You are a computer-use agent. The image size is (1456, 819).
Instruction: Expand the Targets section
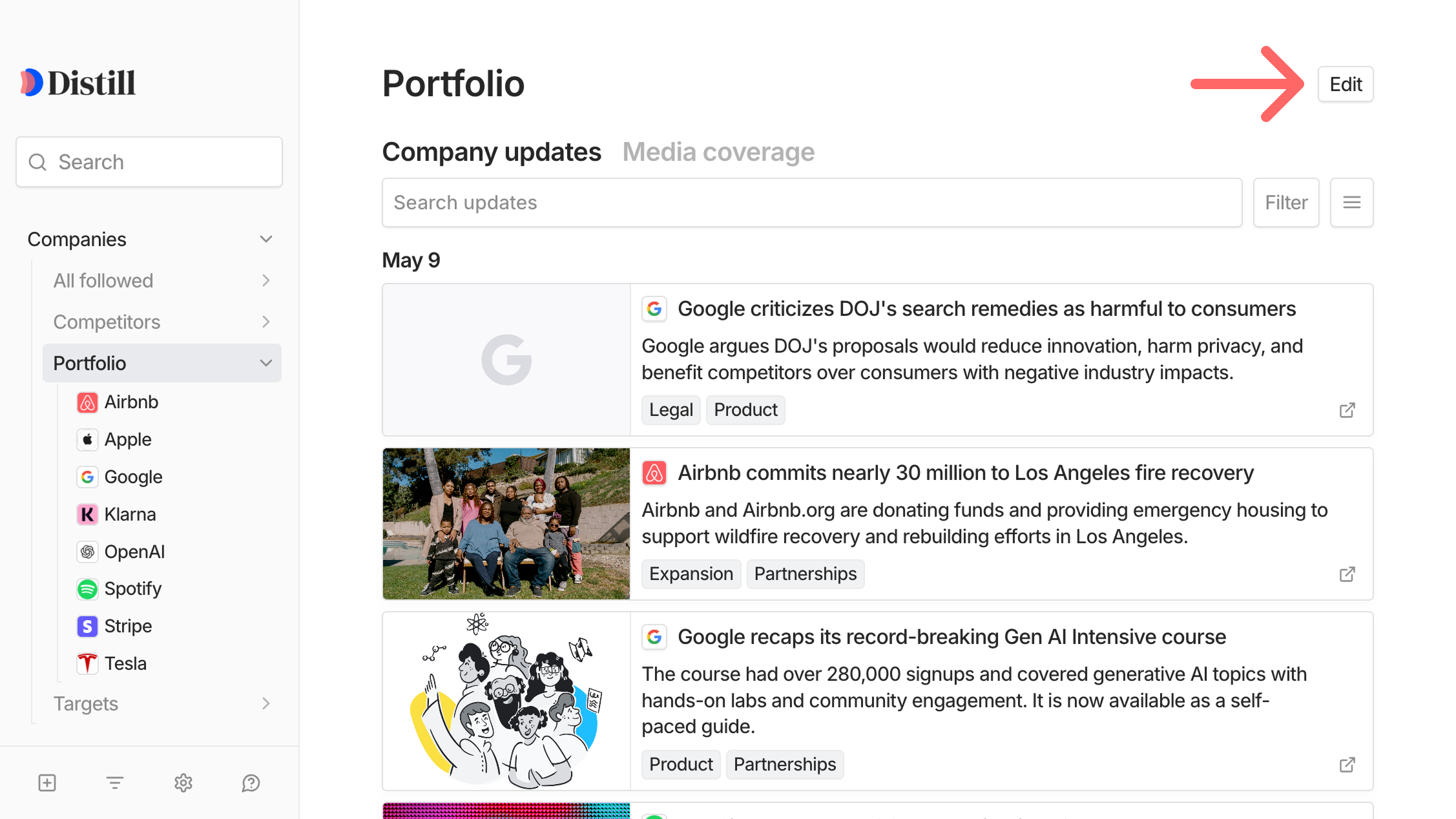(x=265, y=703)
